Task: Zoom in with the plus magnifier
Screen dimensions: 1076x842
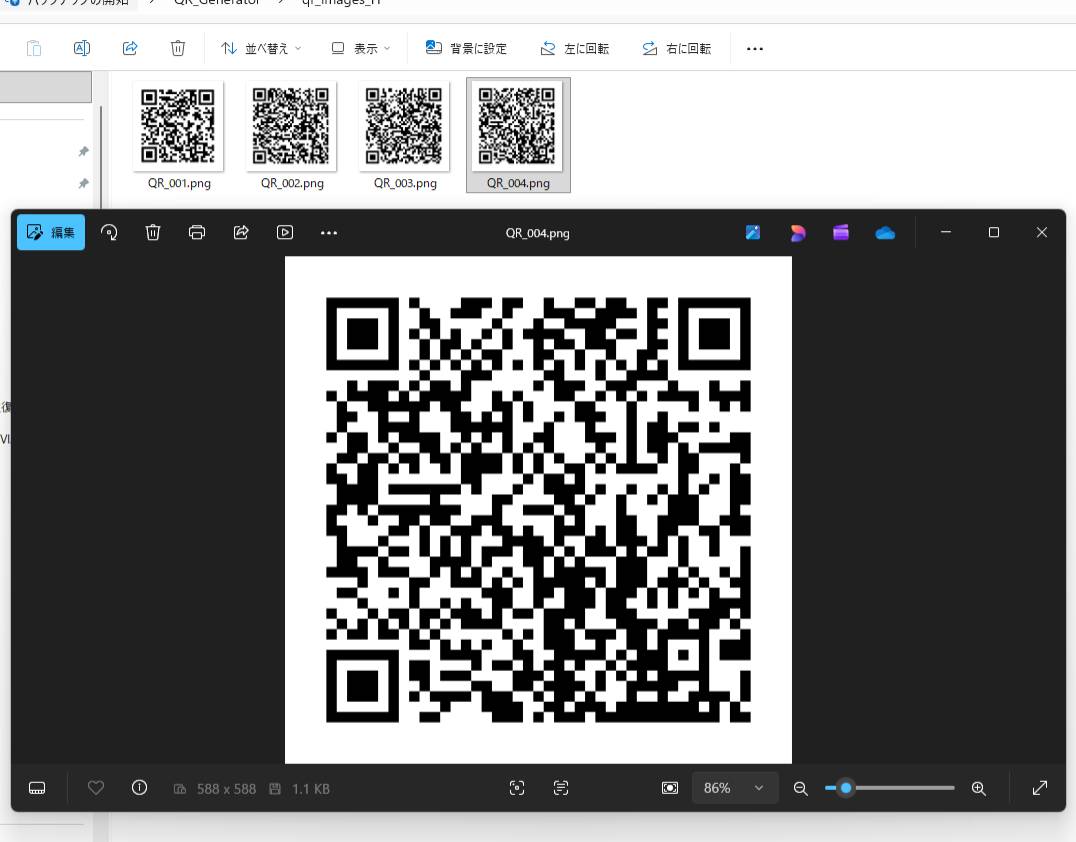Action: 979,788
